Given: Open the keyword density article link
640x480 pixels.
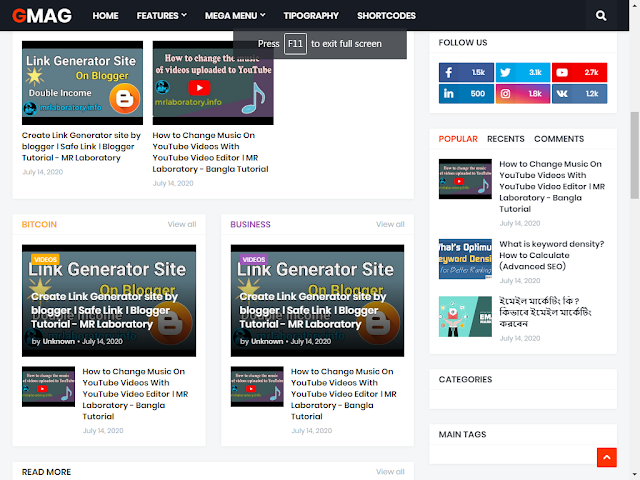Looking at the screenshot, I should (551, 255).
